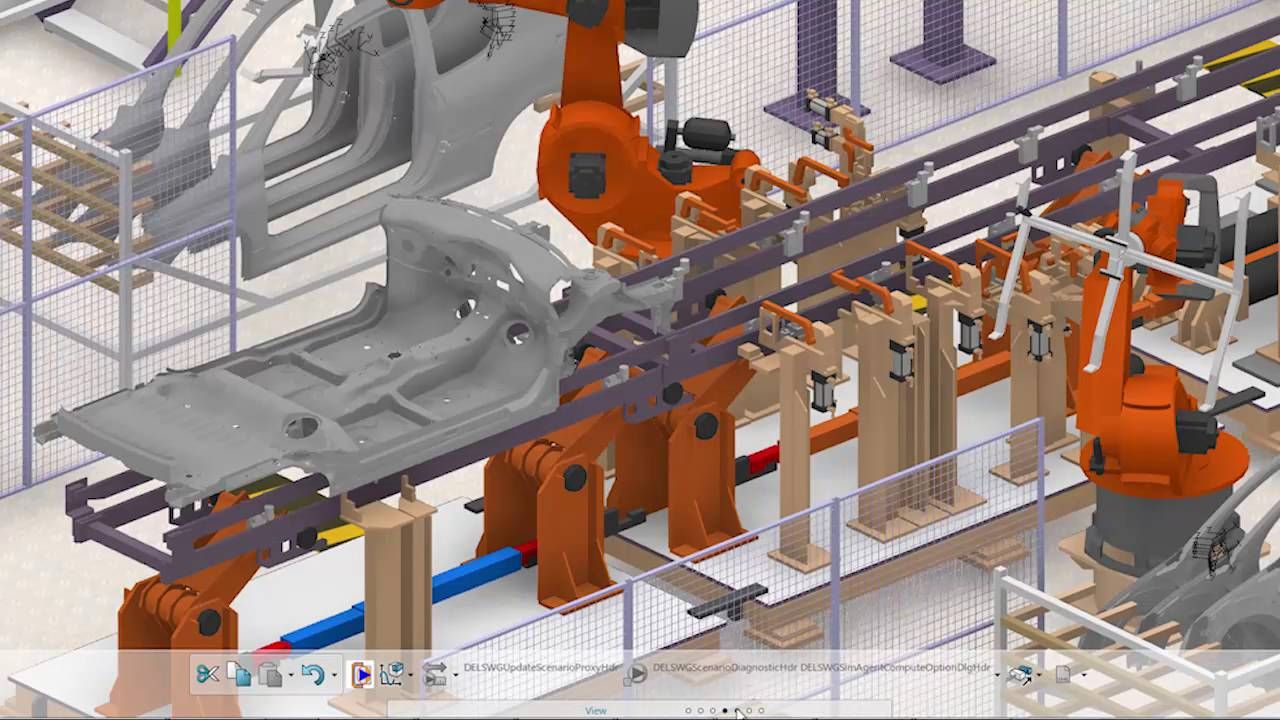
Task: Select the last toolbar page dot
Action: point(761,711)
